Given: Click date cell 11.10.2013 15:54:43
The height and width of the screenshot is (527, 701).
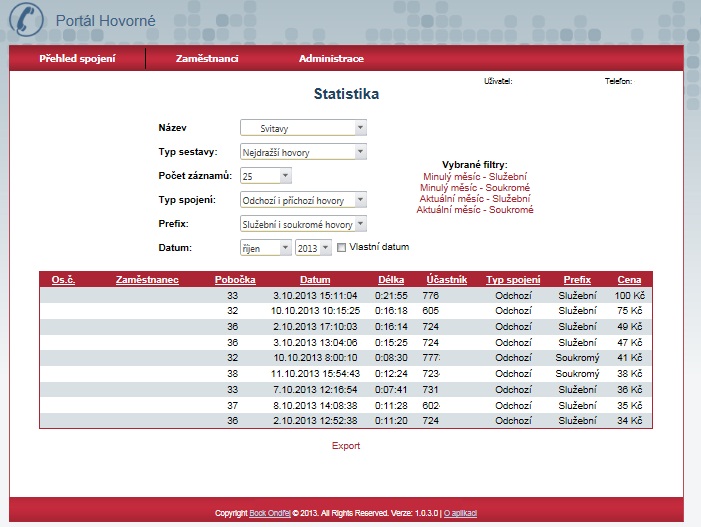Looking at the screenshot, I should (315, 374).
